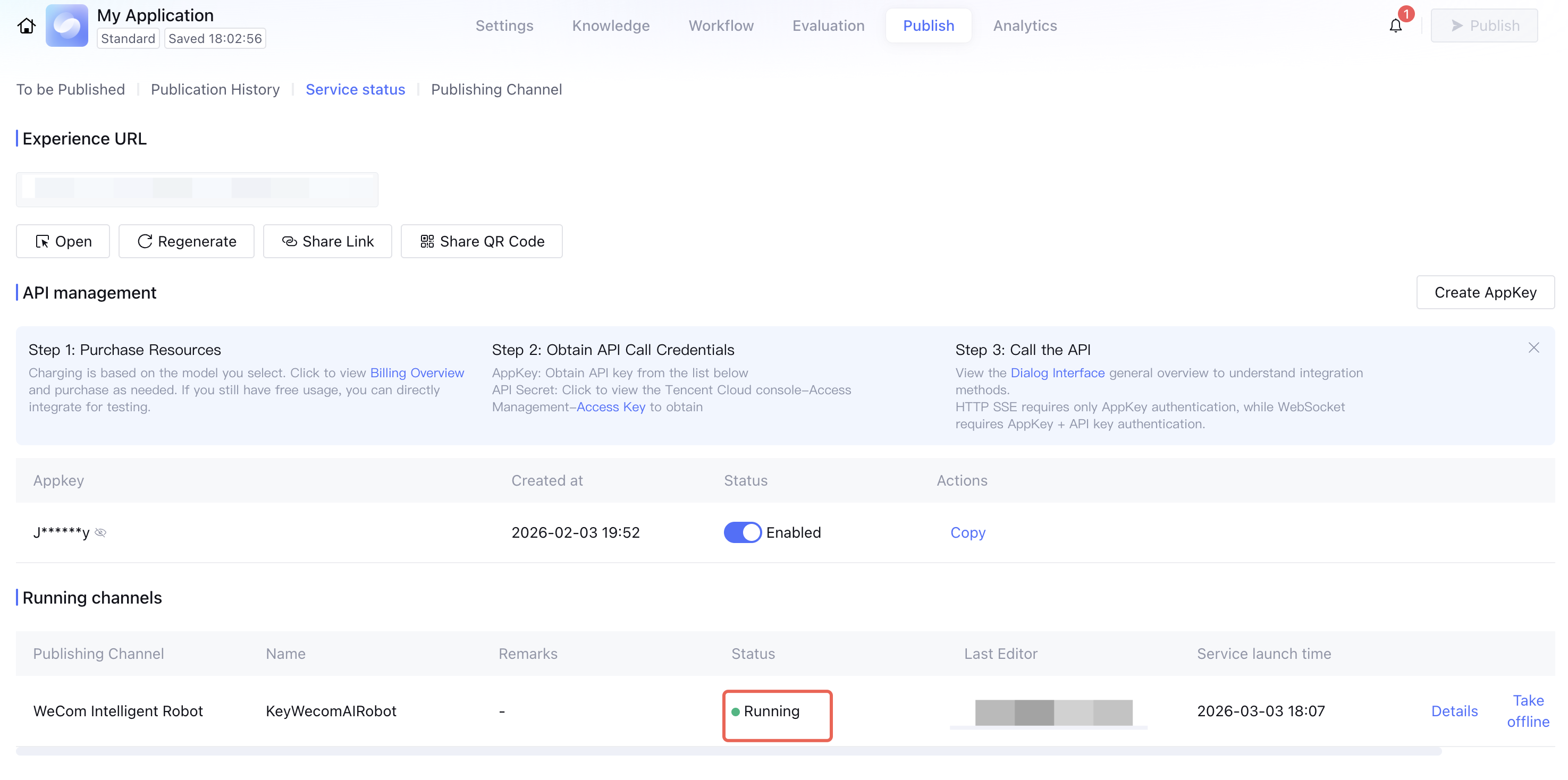The image size is (1568, 780).
Task: Click the Share Link button
Action: (327, 242)
